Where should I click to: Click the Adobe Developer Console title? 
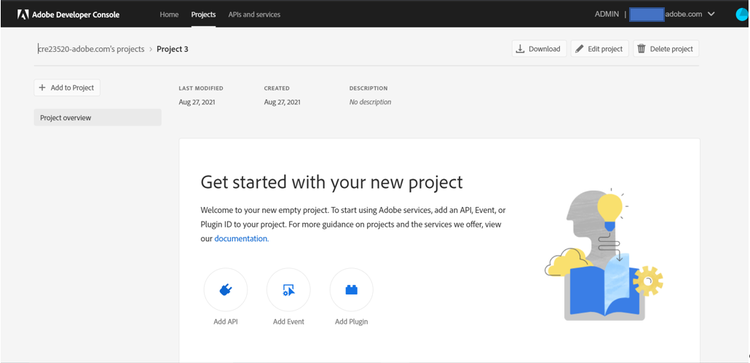coord(76,14)
